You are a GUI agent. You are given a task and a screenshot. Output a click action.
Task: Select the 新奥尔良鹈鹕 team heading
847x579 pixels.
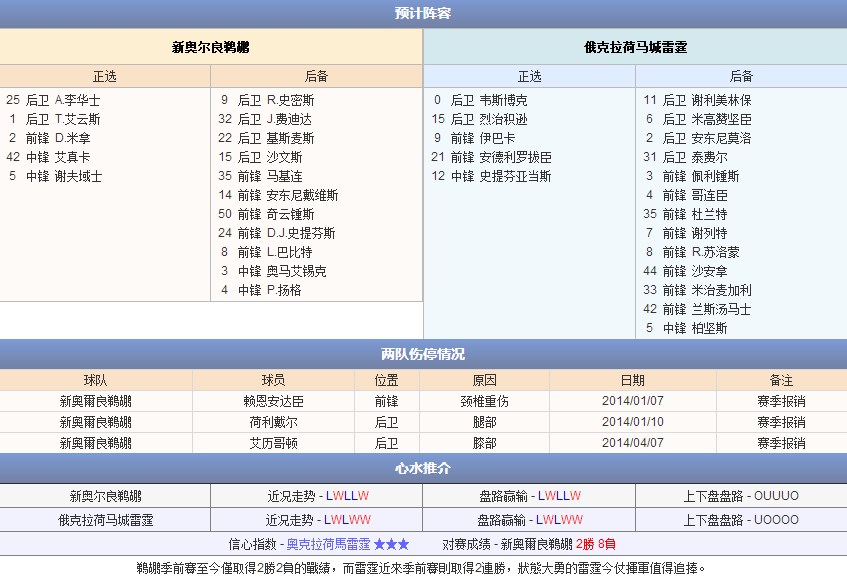211,47
